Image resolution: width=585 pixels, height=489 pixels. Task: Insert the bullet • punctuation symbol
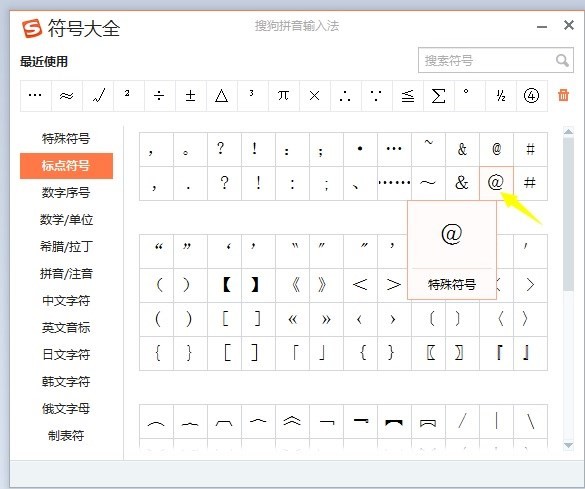[x=360, y=149]
